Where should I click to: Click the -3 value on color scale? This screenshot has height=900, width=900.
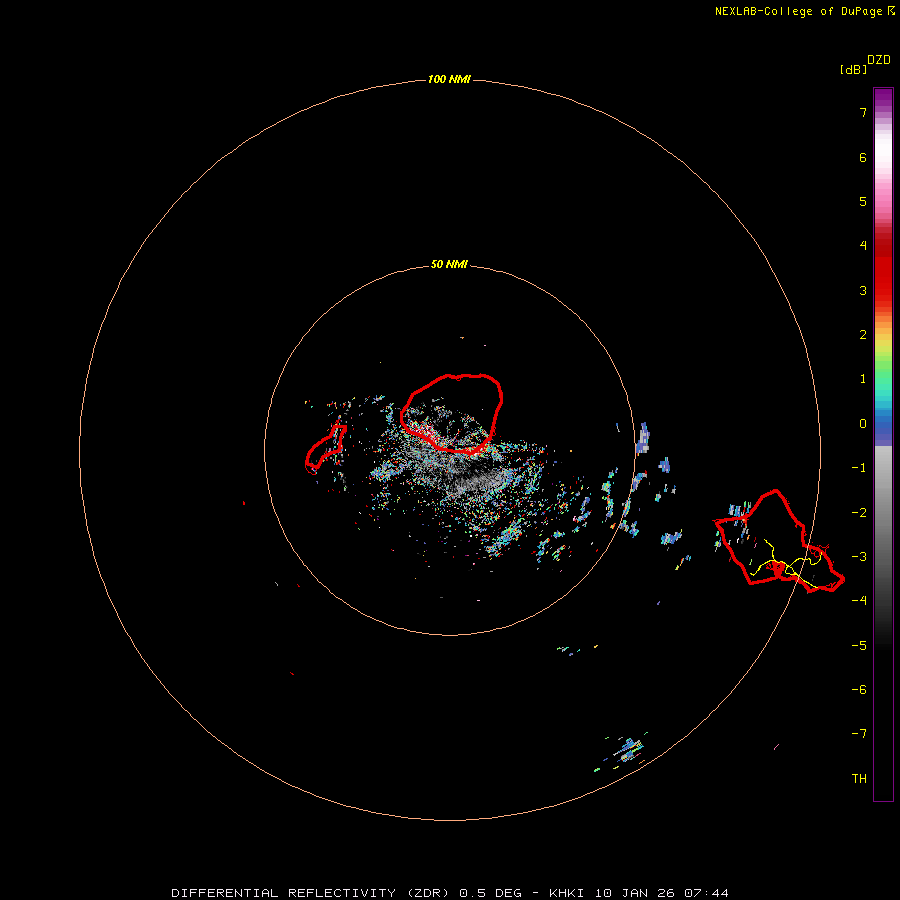point(859,557)
